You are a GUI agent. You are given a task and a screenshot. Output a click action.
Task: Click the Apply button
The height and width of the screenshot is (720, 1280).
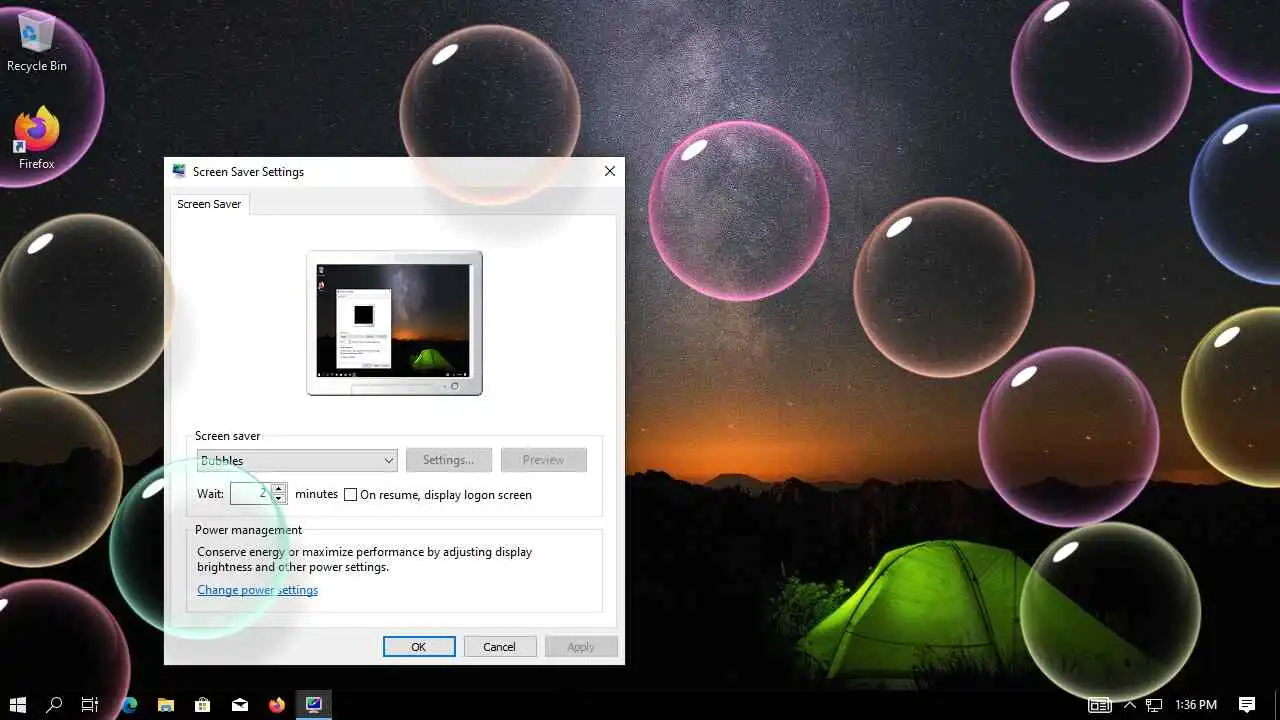point(581,647)
